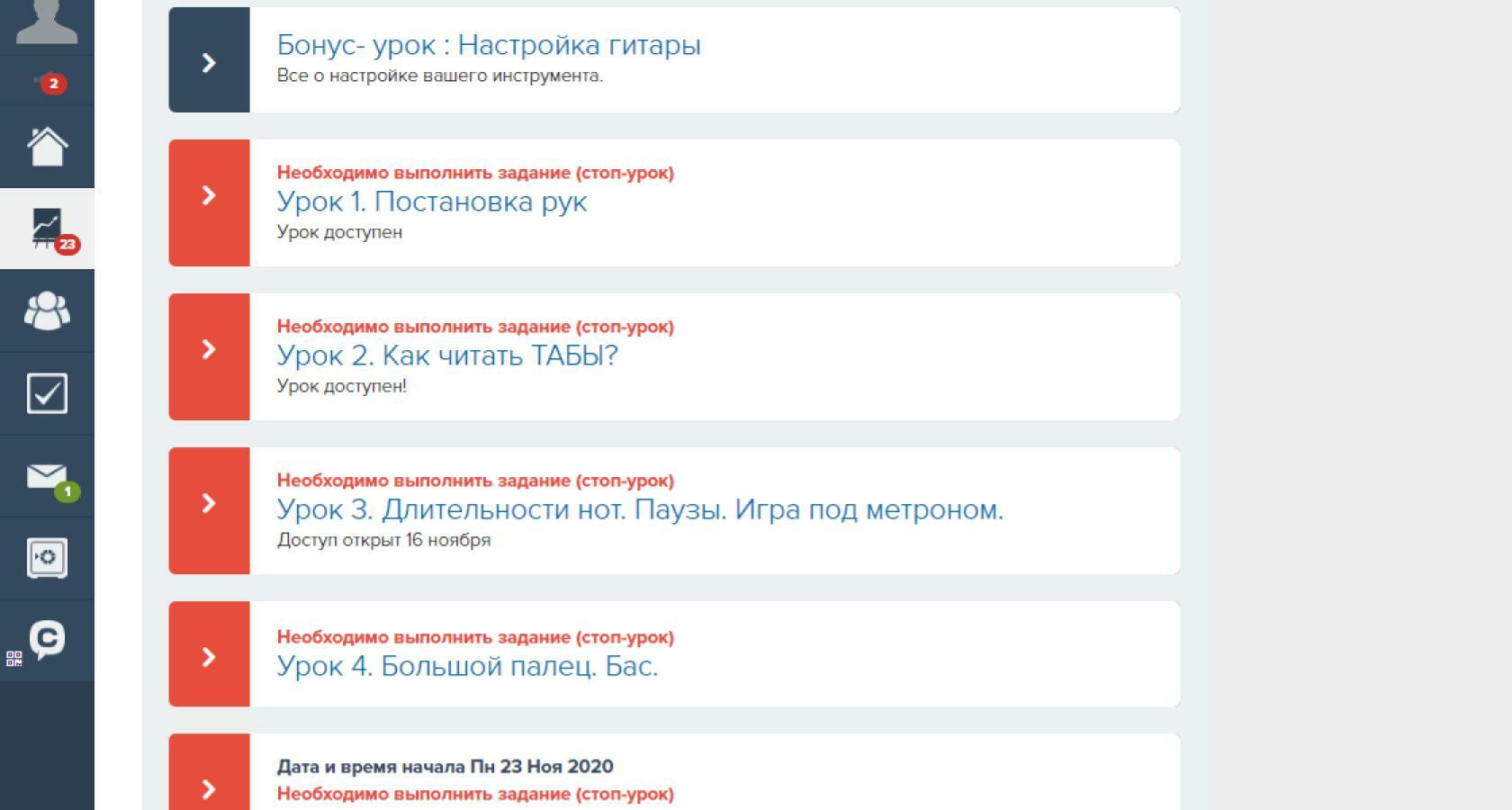Click Урок доступен! under Урок 2
The height and width of the screenshot is (810, 1512).
342,386
